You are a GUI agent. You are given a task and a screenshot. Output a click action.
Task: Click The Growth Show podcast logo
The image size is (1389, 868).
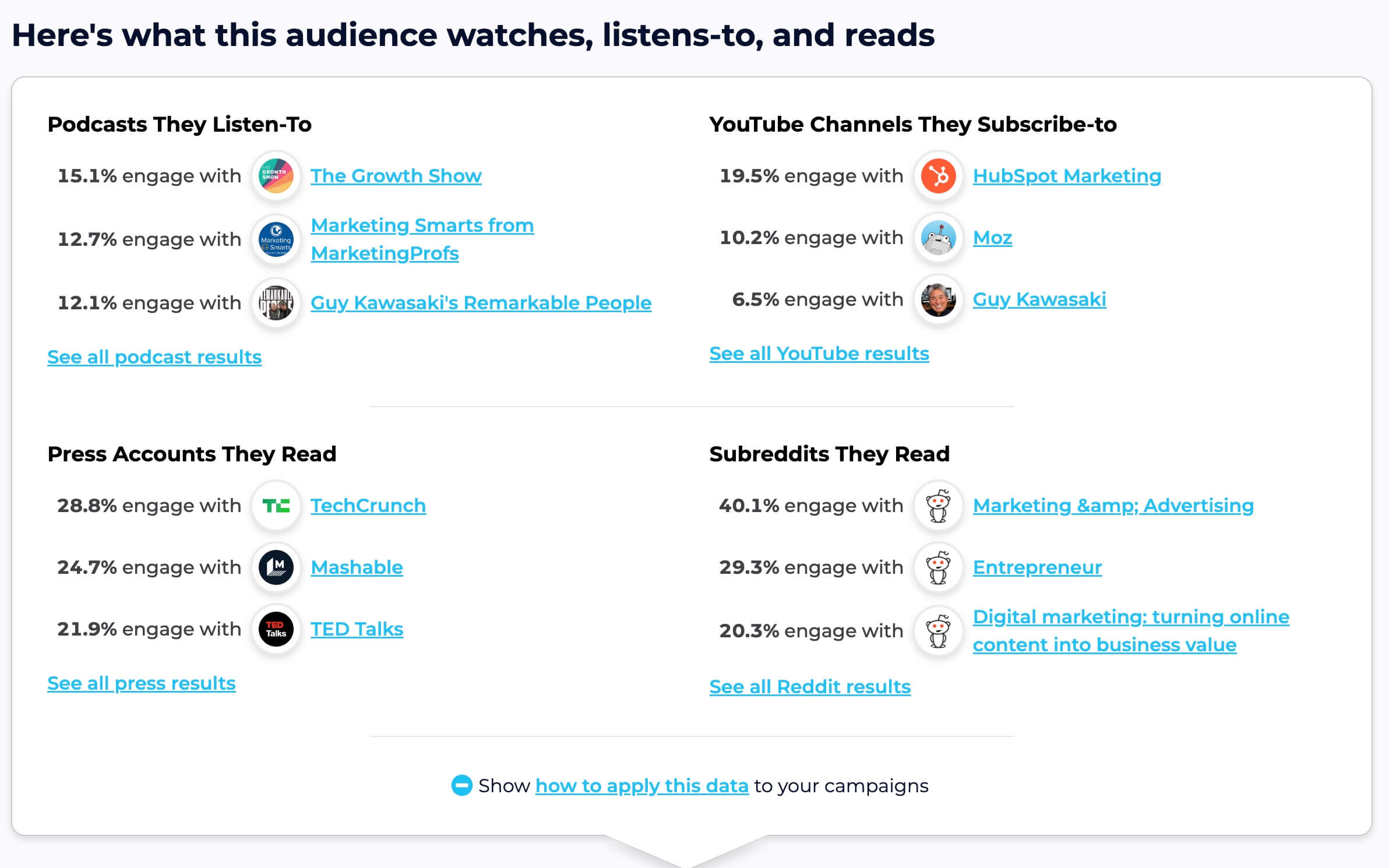tap(276, 176)
